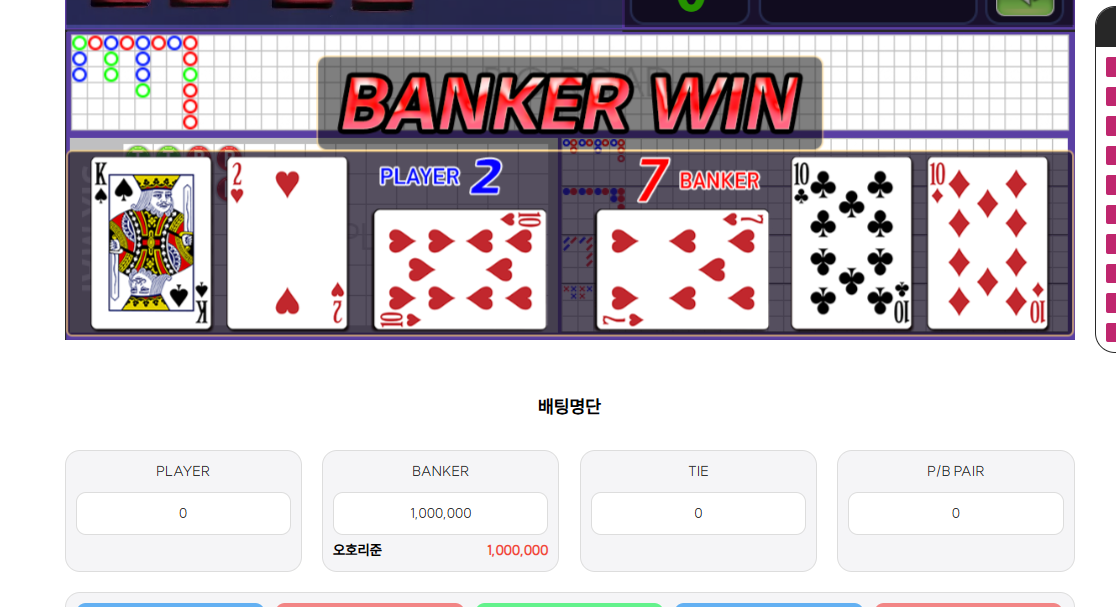Select the BANKER 1,000,000 amount field
1116x607 pixels.
click(441, 513)
